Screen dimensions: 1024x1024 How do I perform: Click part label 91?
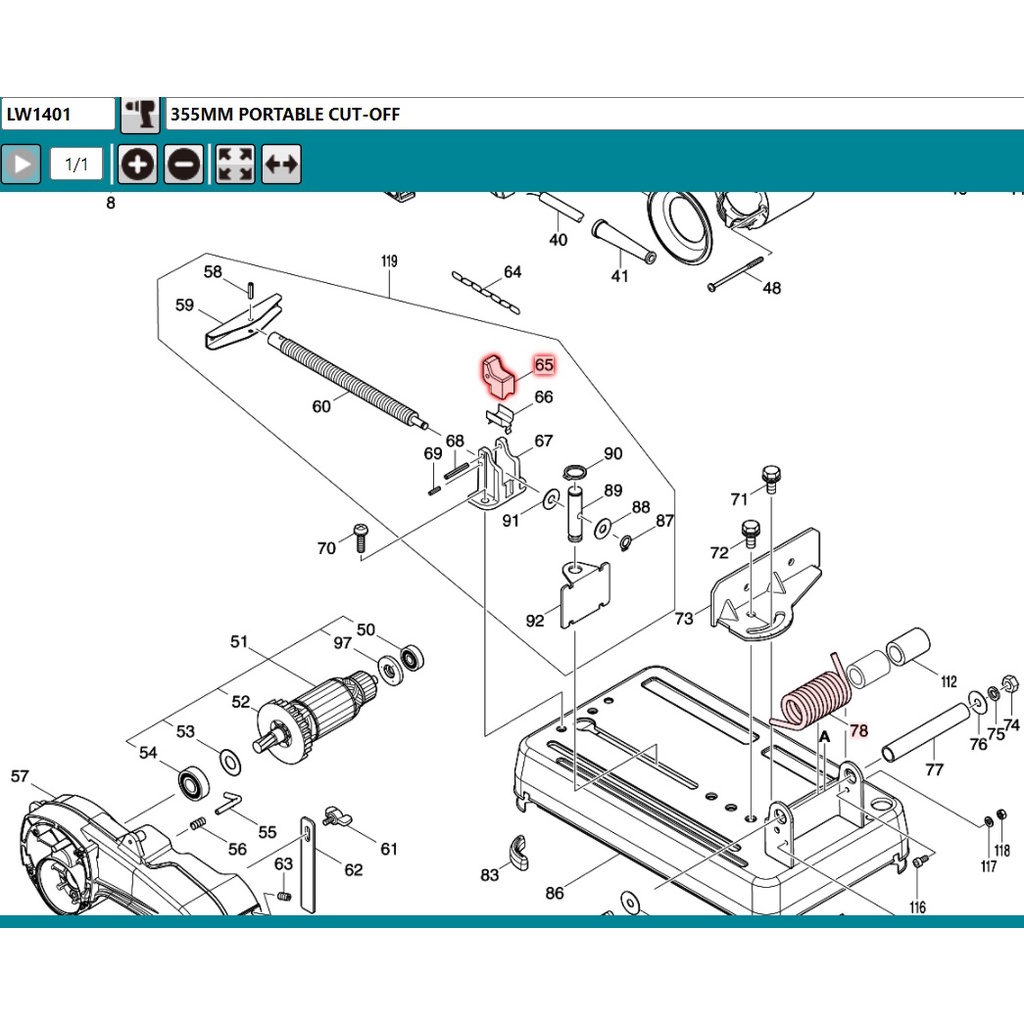(x=511, y=520)
